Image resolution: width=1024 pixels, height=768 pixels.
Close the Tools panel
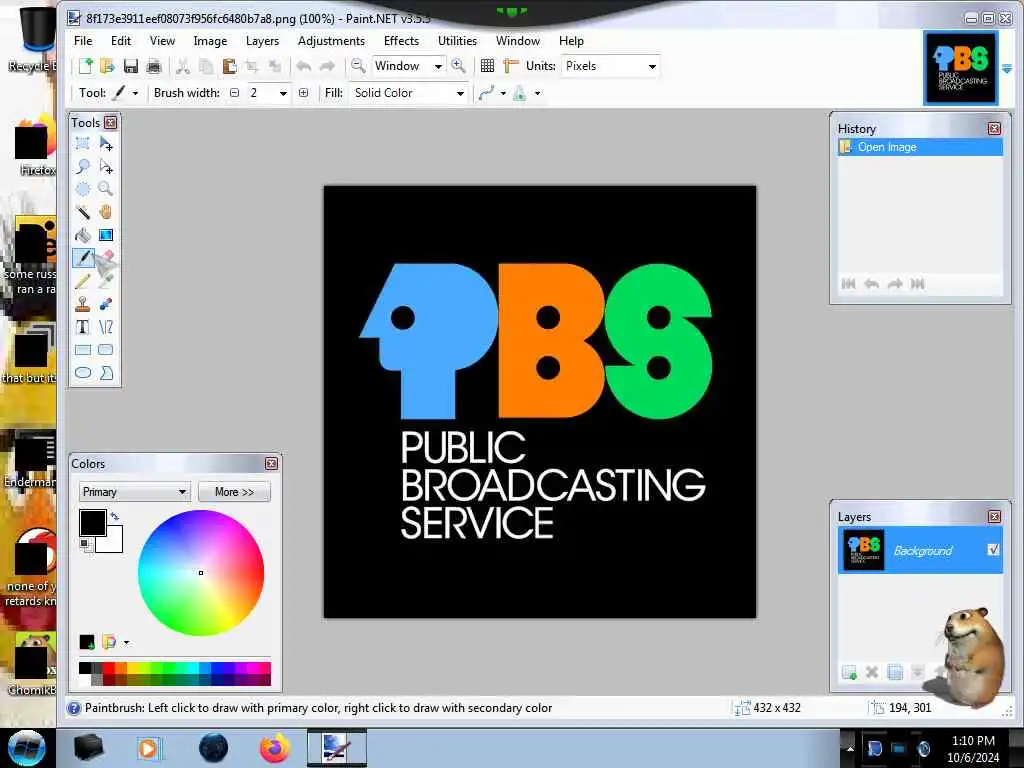click(111, 122)
